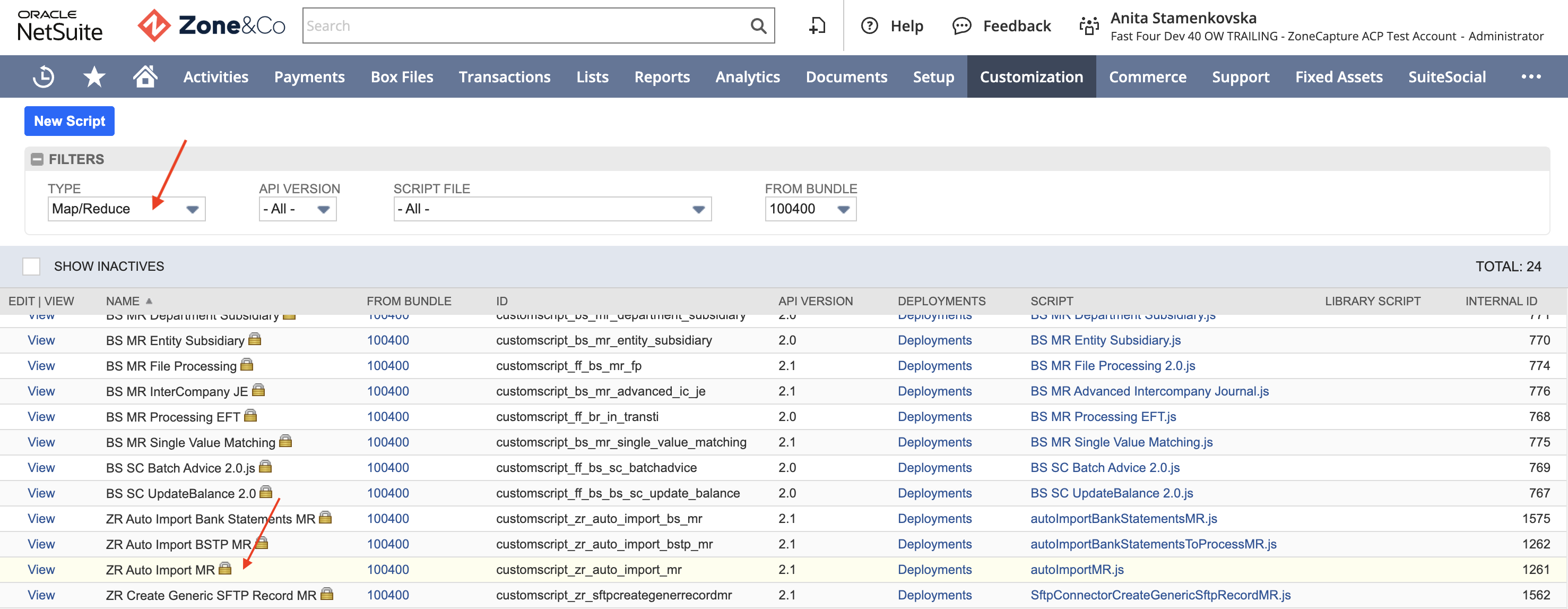1568x609 pixels.
Task: Open the more menu ellipsis icon
Action: [1531, 77]
